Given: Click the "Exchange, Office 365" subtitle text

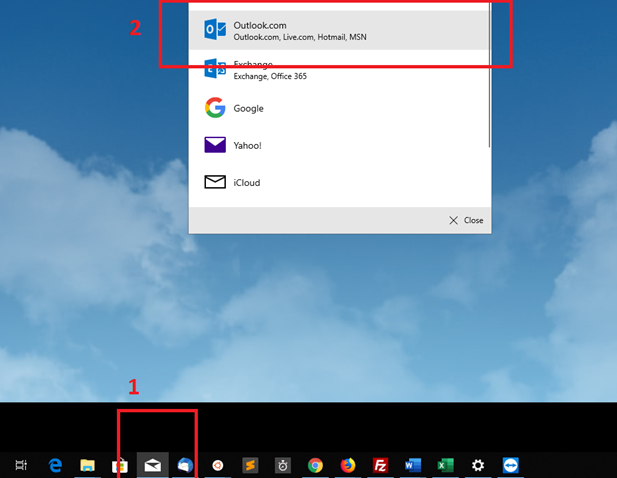Looking at the screenshot, I should (x=270, y=76).
